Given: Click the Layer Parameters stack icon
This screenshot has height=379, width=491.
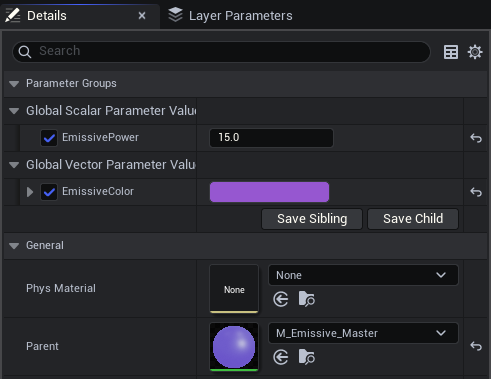Looking at the screenshot, I should point(175,15).
